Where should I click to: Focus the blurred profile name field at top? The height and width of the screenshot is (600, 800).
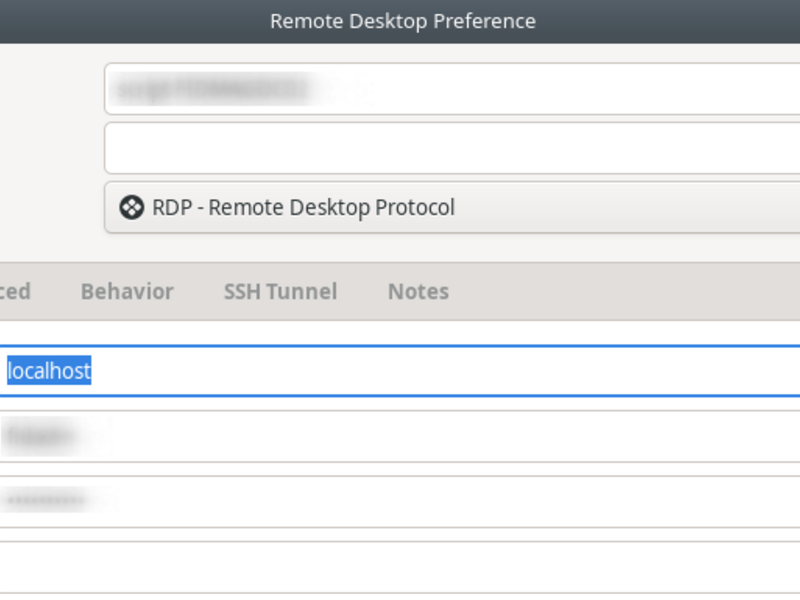[452, 89]
